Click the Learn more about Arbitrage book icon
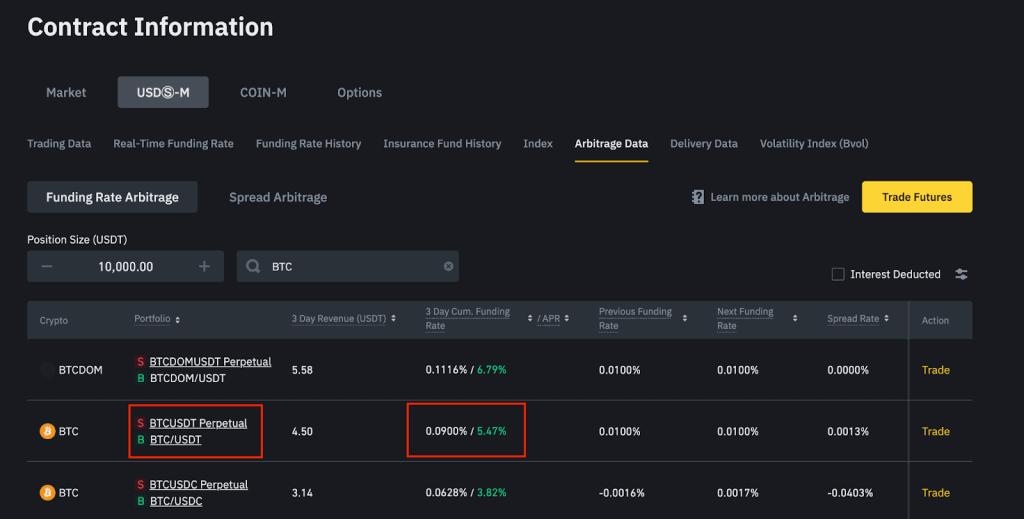This screenshot has height=519, width=1024. 698,197
